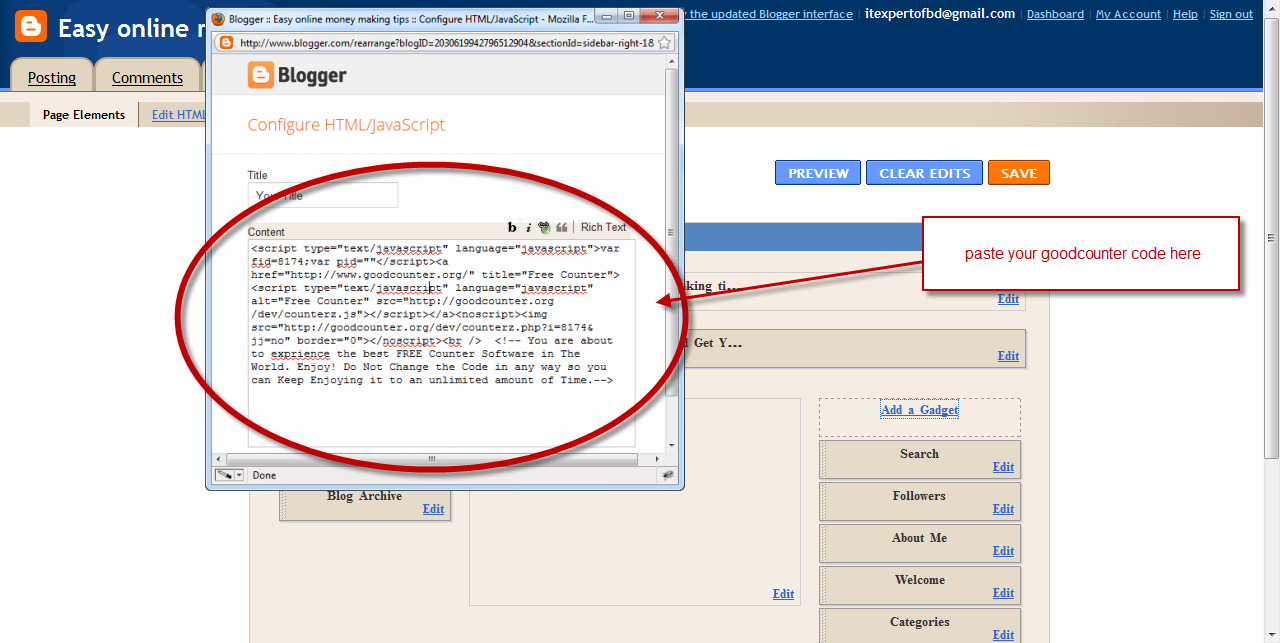Image resolution: width=1280 pixels, height=643 pixels.
Task: Click the Title input field
Action: [x=323, y=195]
